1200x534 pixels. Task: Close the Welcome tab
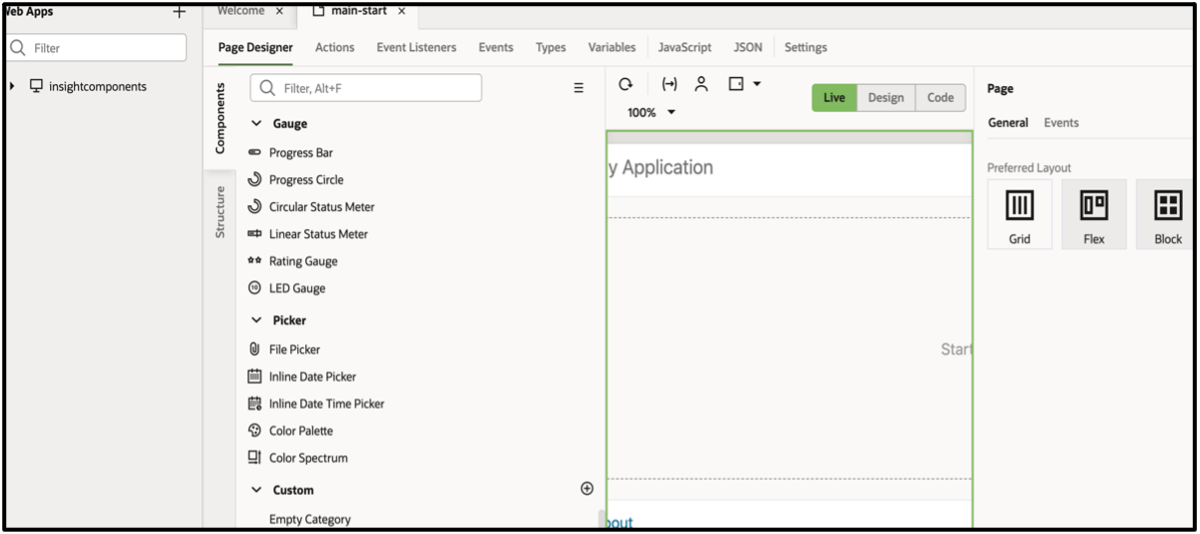click(x=279, y=11)
